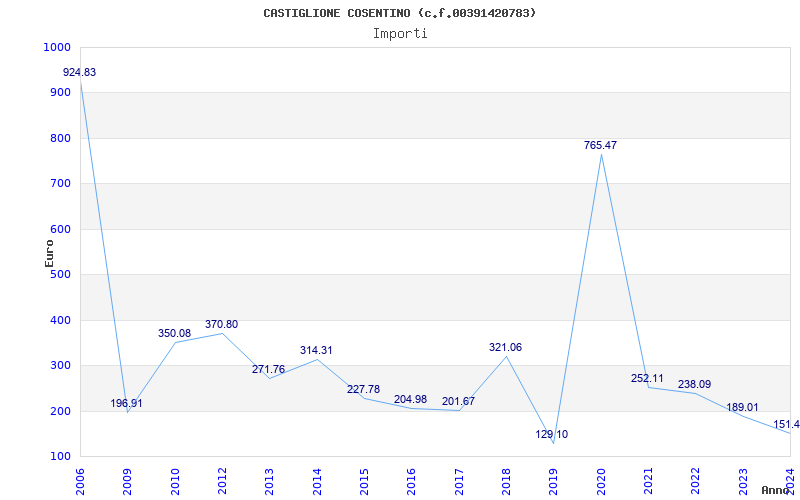Click the 600 y-axis tick label
The image size is (800, 500).
[60, 230]
